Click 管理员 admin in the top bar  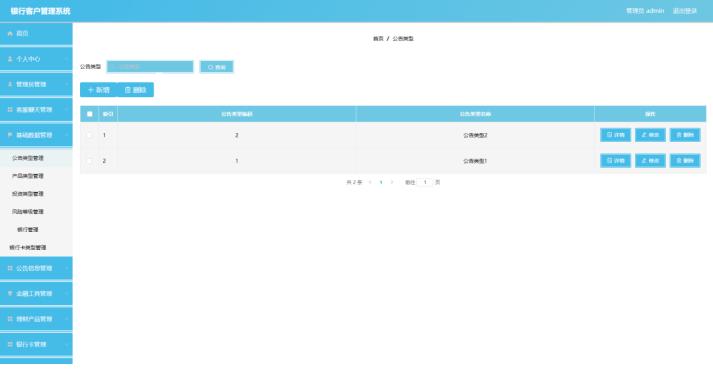(645, 11)
